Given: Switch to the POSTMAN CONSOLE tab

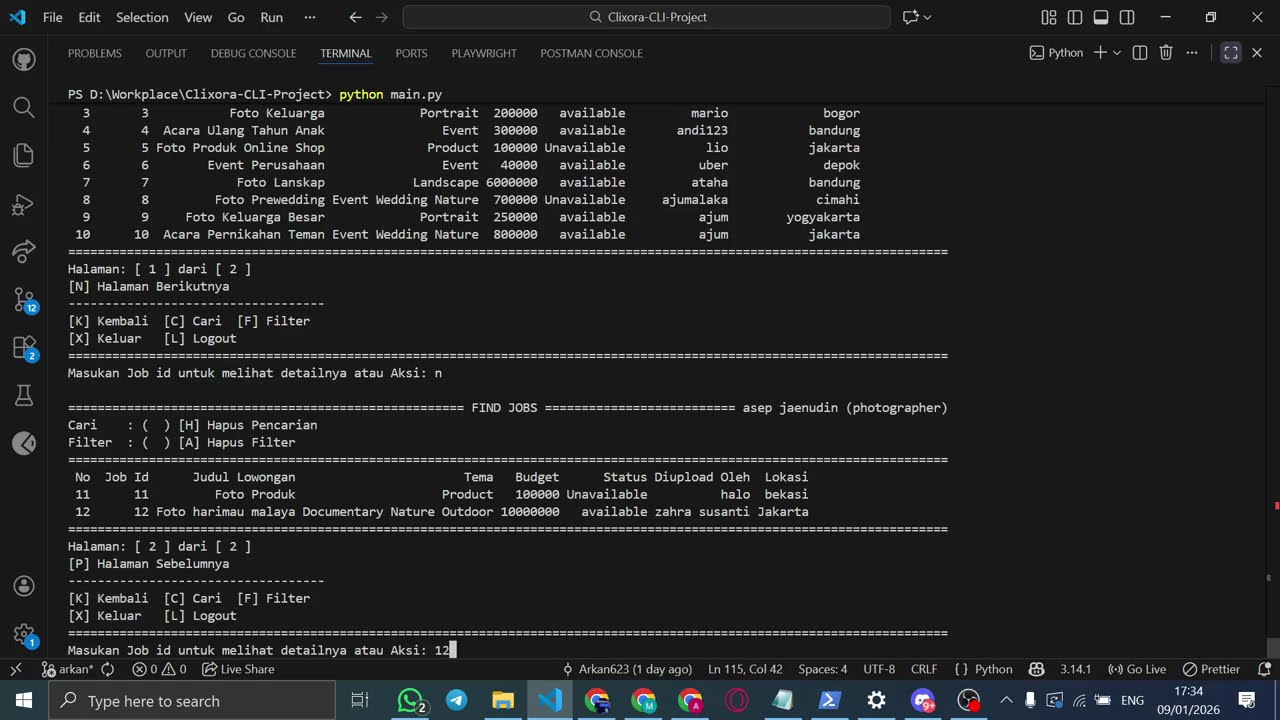Looking at the screenshot, I should click(x=591, y=53).
